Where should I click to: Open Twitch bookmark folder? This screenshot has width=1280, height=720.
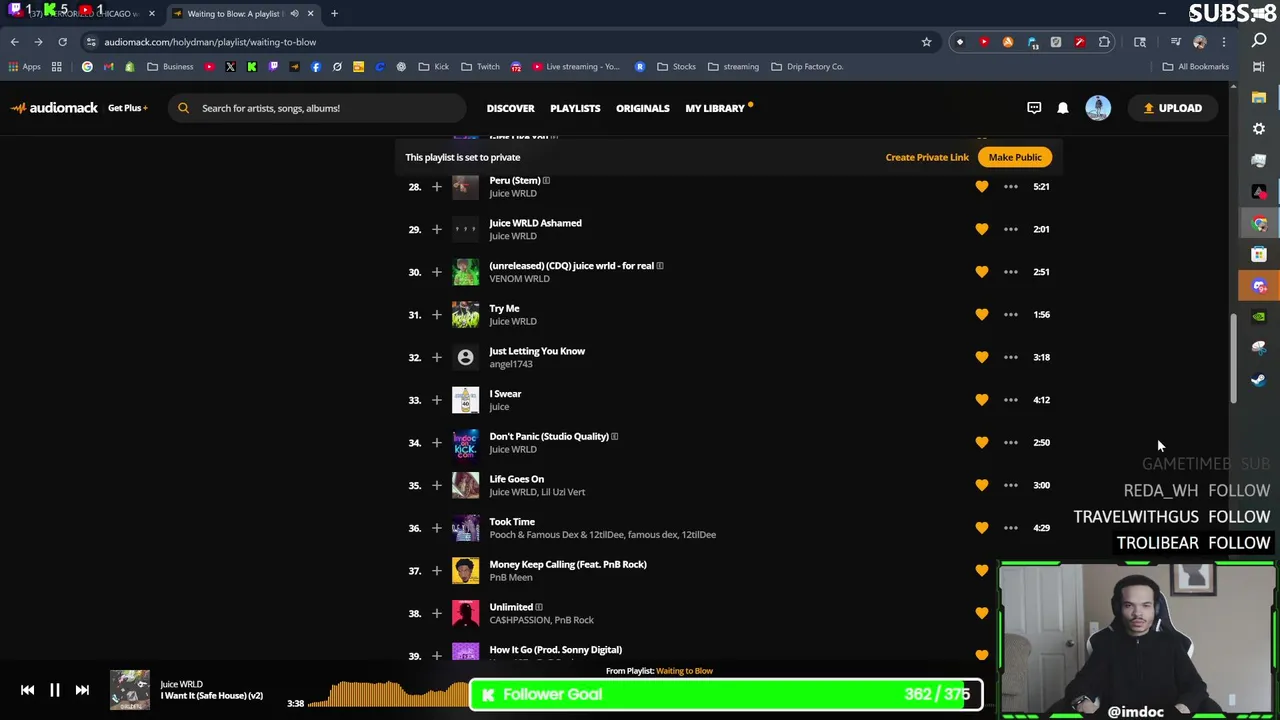tap(480, 67)
